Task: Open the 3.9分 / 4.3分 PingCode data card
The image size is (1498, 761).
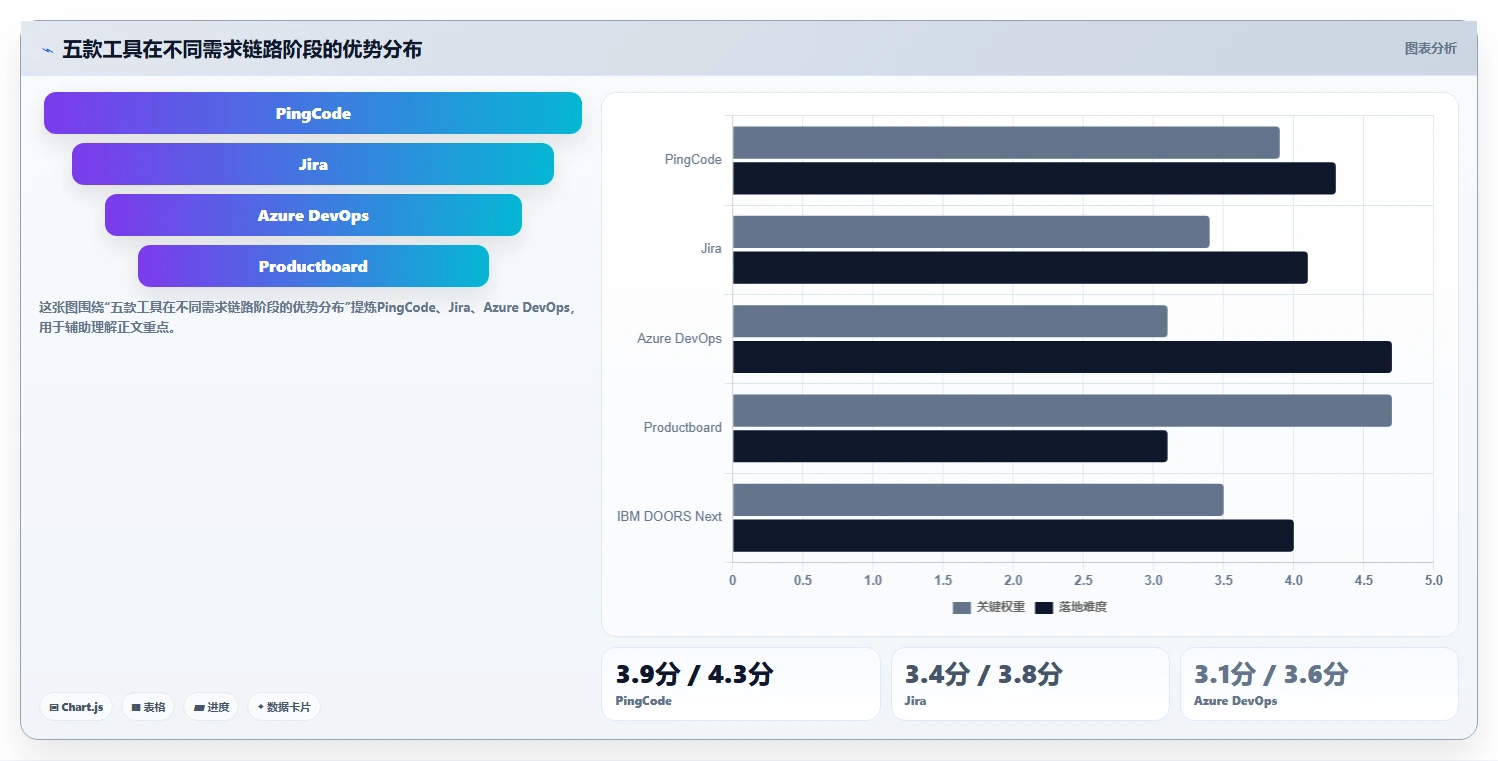Action: [x=741, y=684]
